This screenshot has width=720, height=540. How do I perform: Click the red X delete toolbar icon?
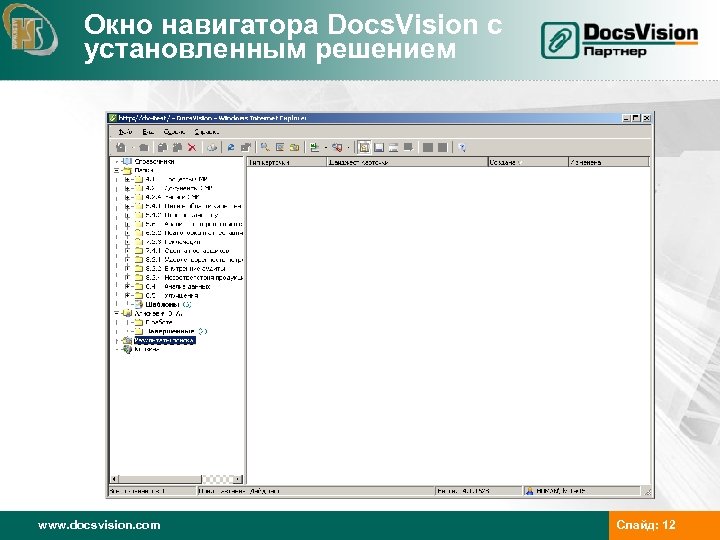coord(192,147)
